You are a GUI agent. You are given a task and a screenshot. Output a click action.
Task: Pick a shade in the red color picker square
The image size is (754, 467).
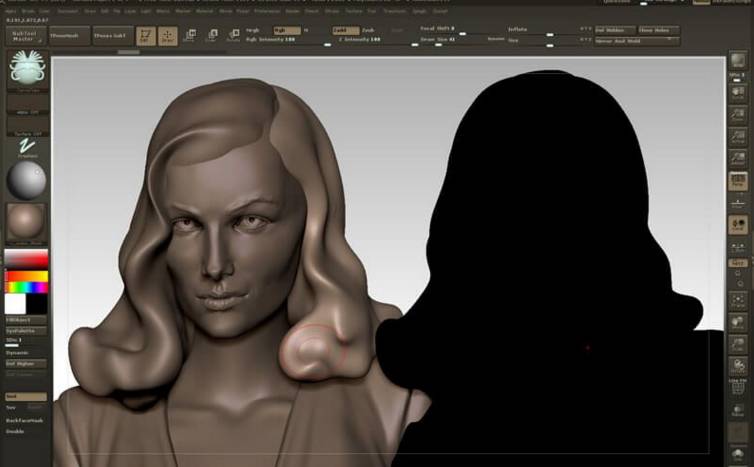(x=26, y=259)
